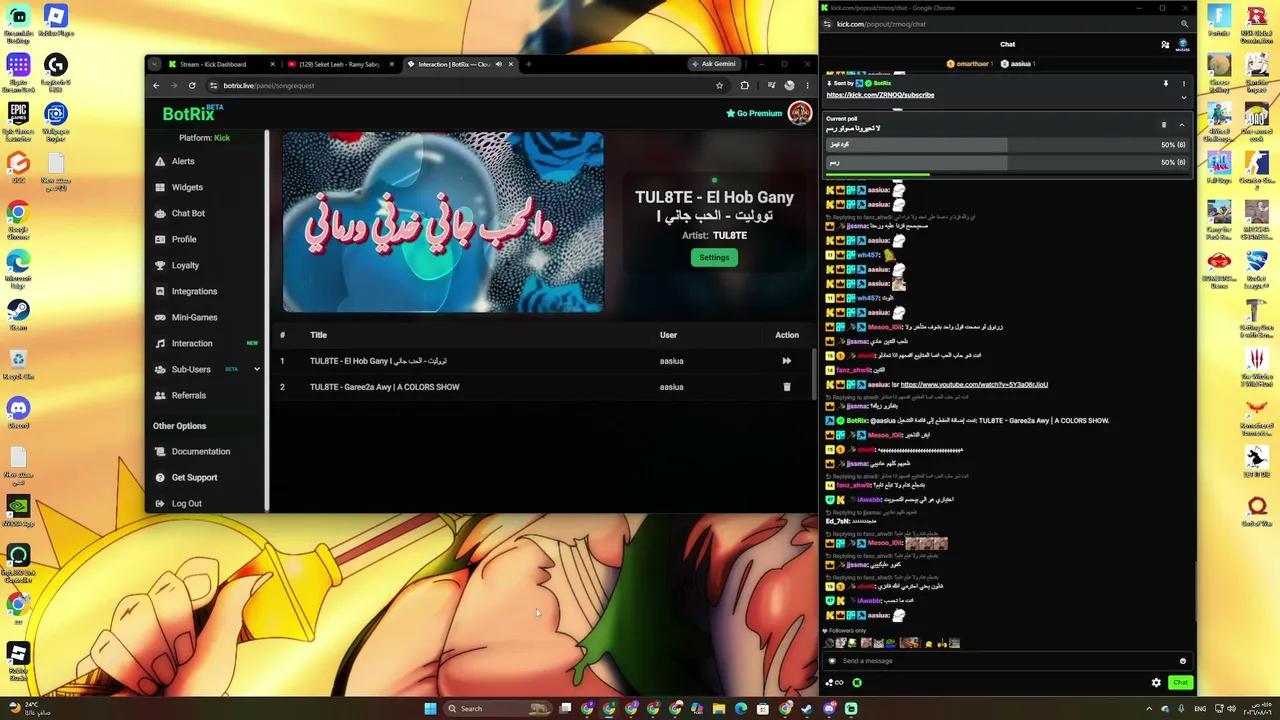Screen dimensions: 1280x720
Task: Click the green Settings button
Action: coord(714,257)
